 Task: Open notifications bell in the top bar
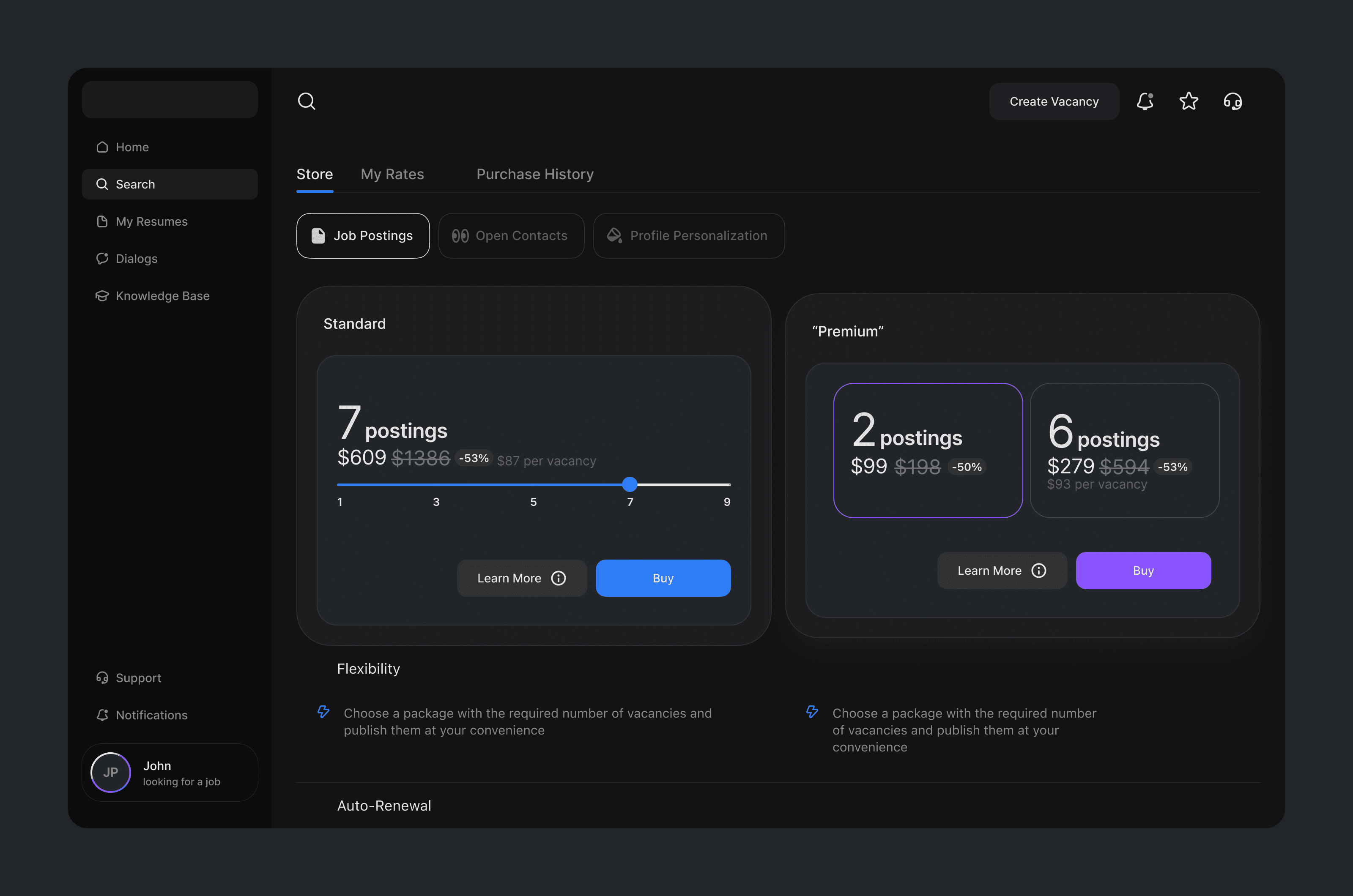[1145, 101]
